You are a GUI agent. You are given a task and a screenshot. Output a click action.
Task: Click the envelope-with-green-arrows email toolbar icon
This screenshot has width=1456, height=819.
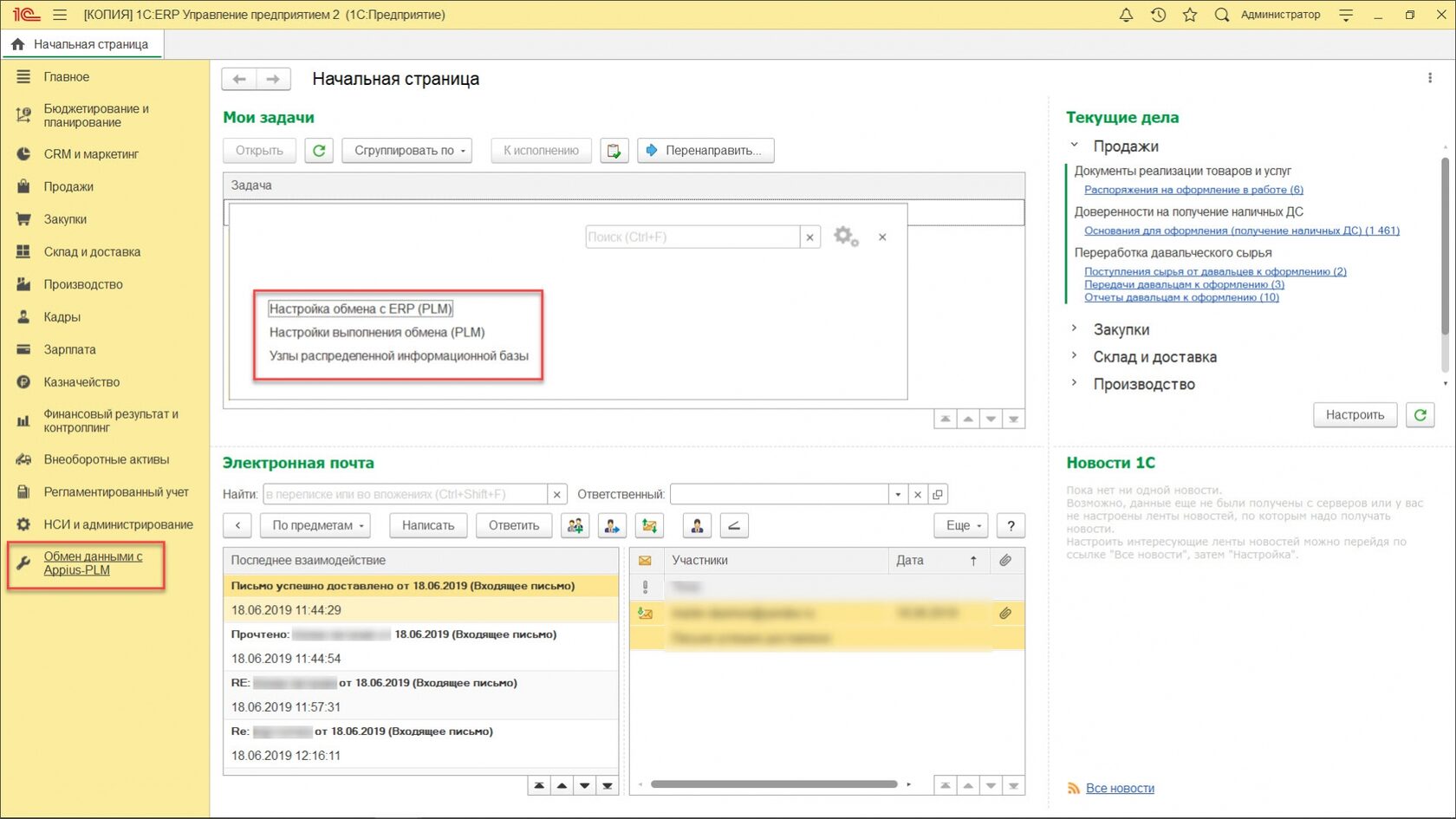click(649, 525)
